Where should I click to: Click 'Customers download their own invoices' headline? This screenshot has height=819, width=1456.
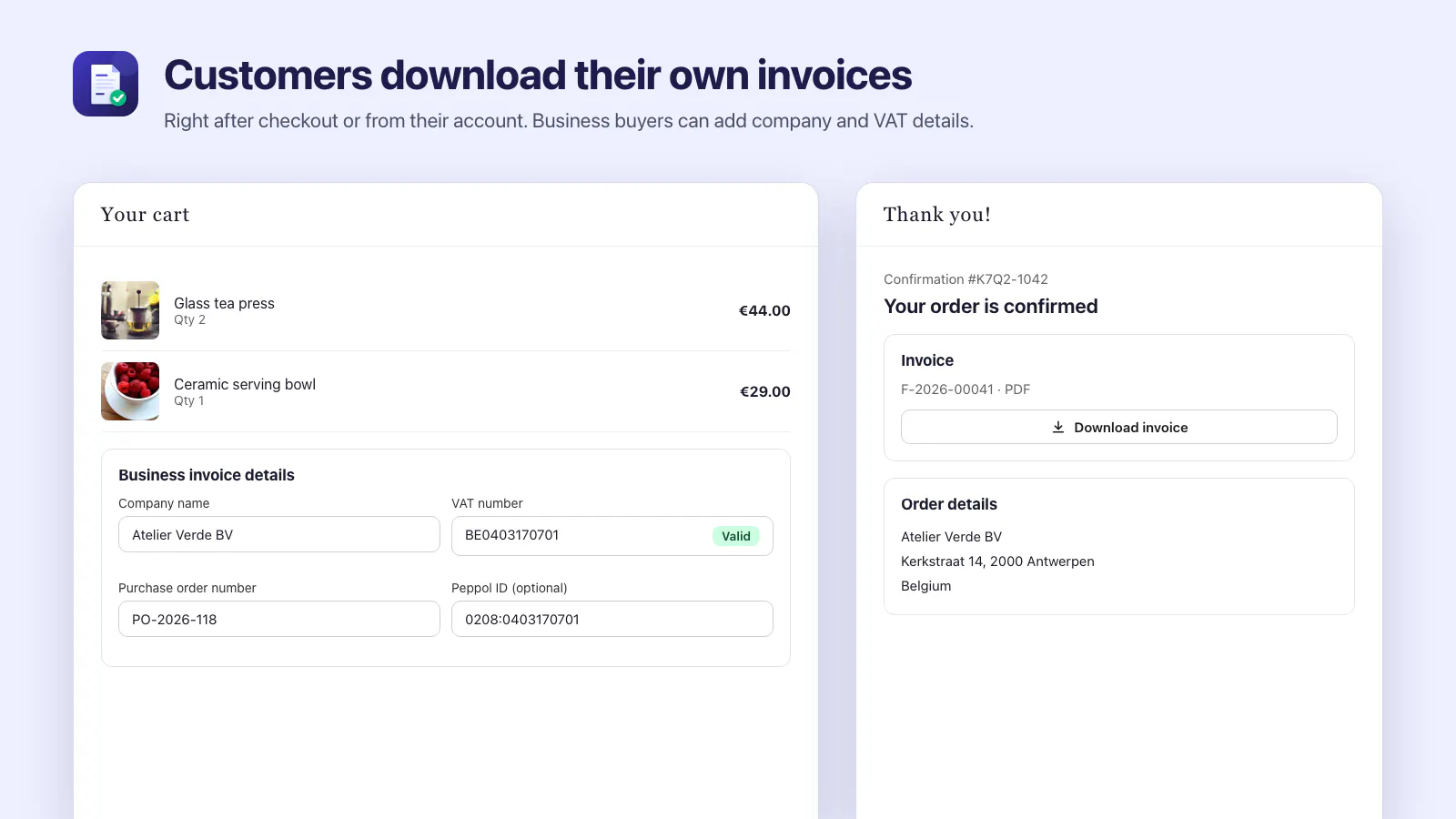538,76
